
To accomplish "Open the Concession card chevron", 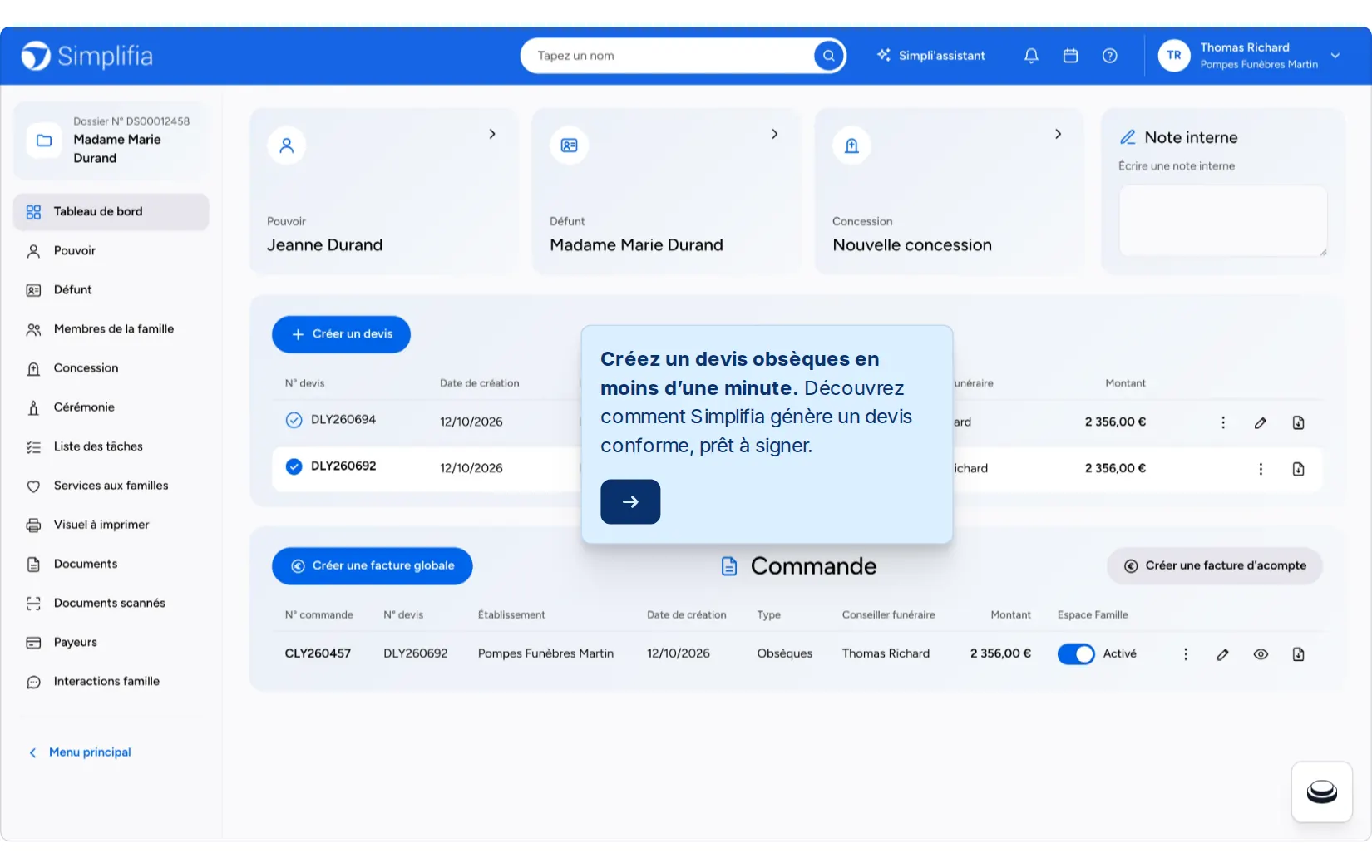I will [x=1058, y=134].
